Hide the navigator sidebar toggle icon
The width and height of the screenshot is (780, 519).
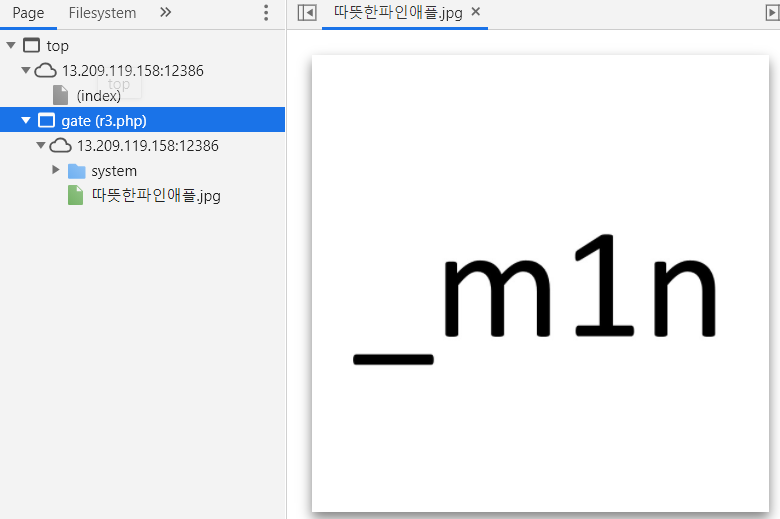[x=307, y=12]
